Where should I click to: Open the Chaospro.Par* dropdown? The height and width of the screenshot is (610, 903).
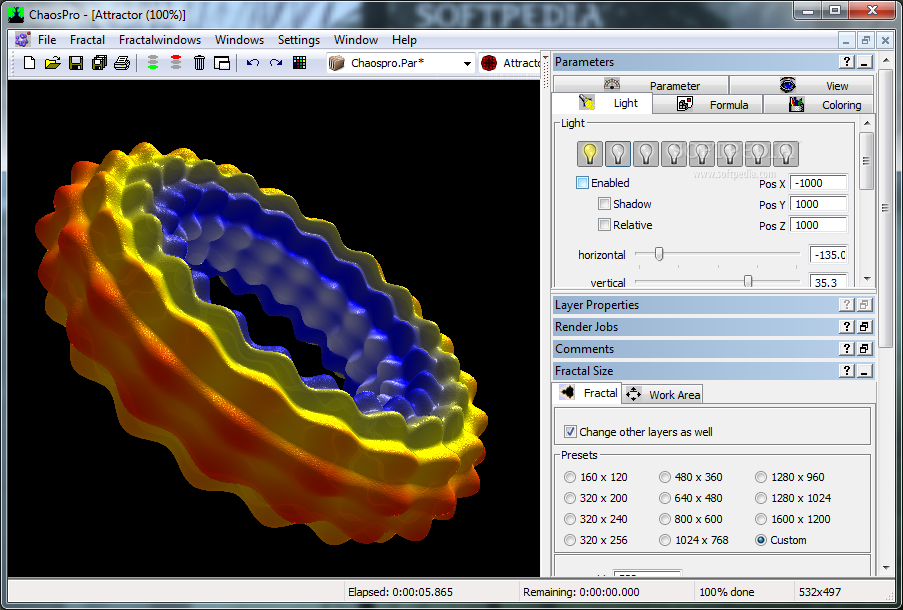click(467, 63)
